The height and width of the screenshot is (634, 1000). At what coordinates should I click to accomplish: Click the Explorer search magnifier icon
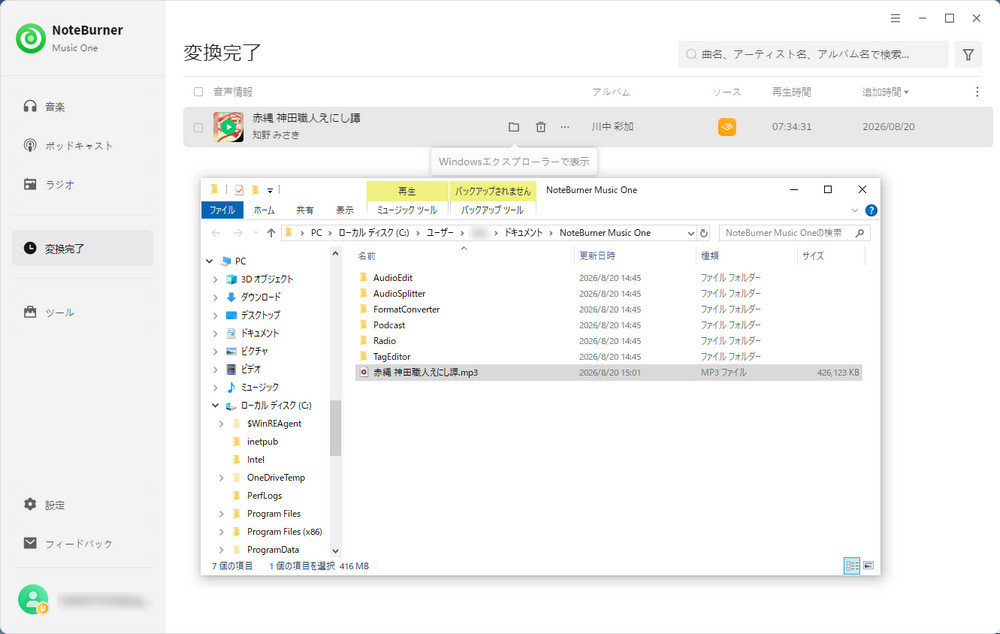click(860, 233)
